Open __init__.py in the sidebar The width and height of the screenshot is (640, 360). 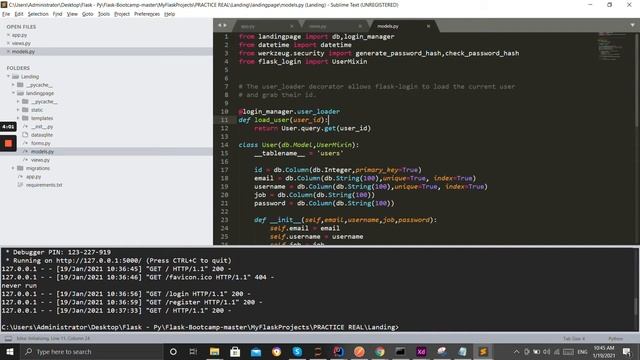(42, 127)
